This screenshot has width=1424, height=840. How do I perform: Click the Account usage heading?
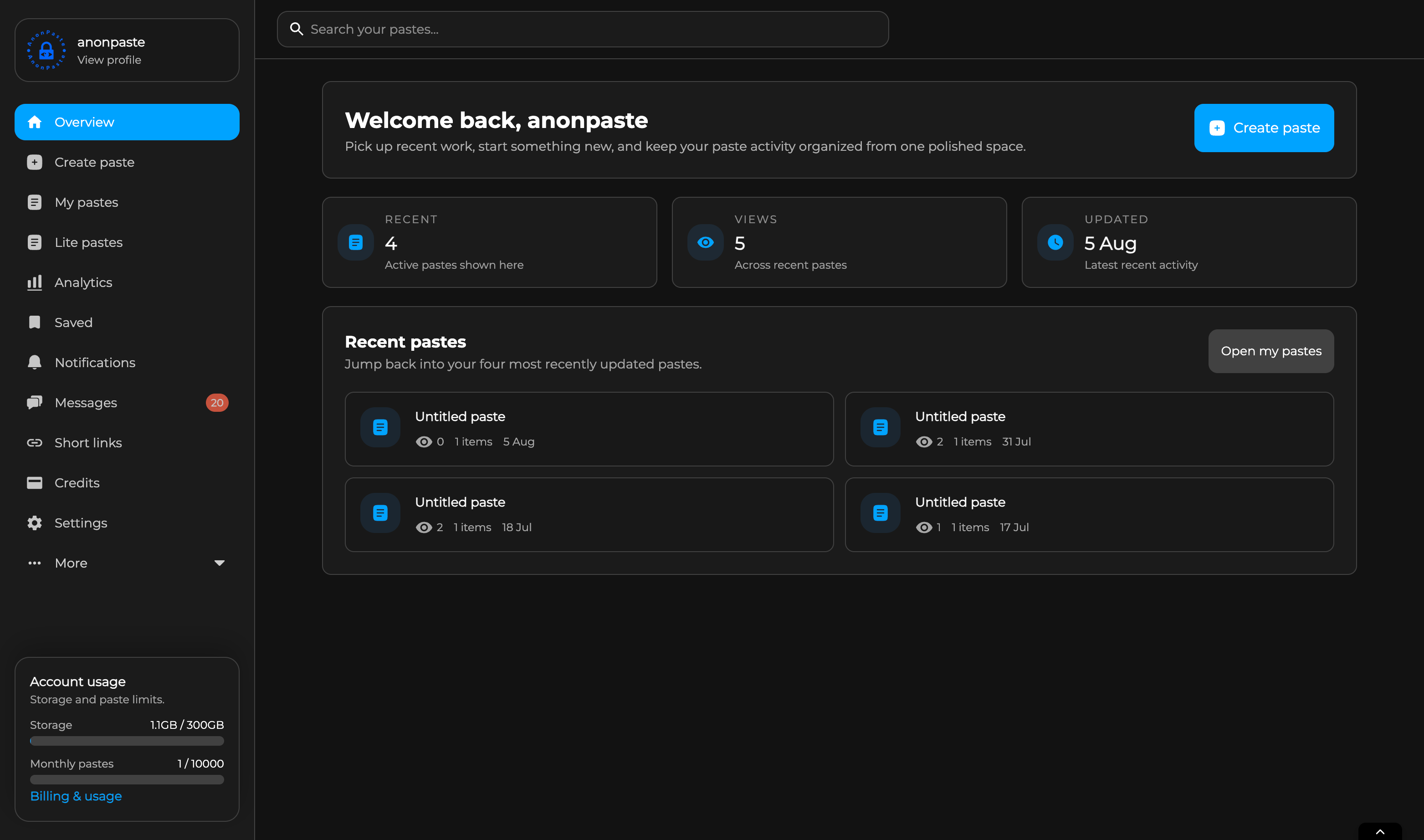click(77, 681)
